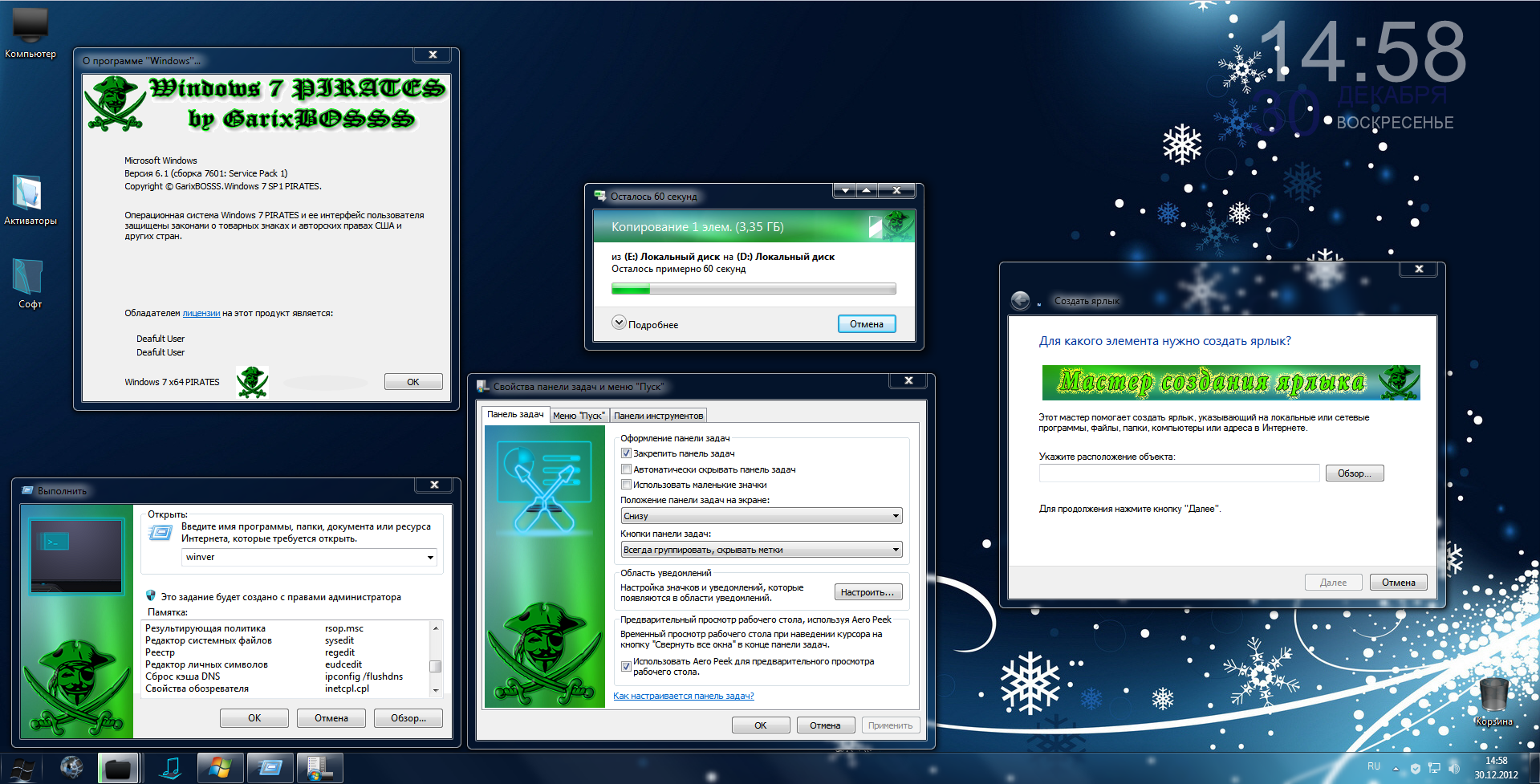The image size is (1540, 784).
Task: Click the copy dialog title bar icon
Action: [x=599, y=196]
